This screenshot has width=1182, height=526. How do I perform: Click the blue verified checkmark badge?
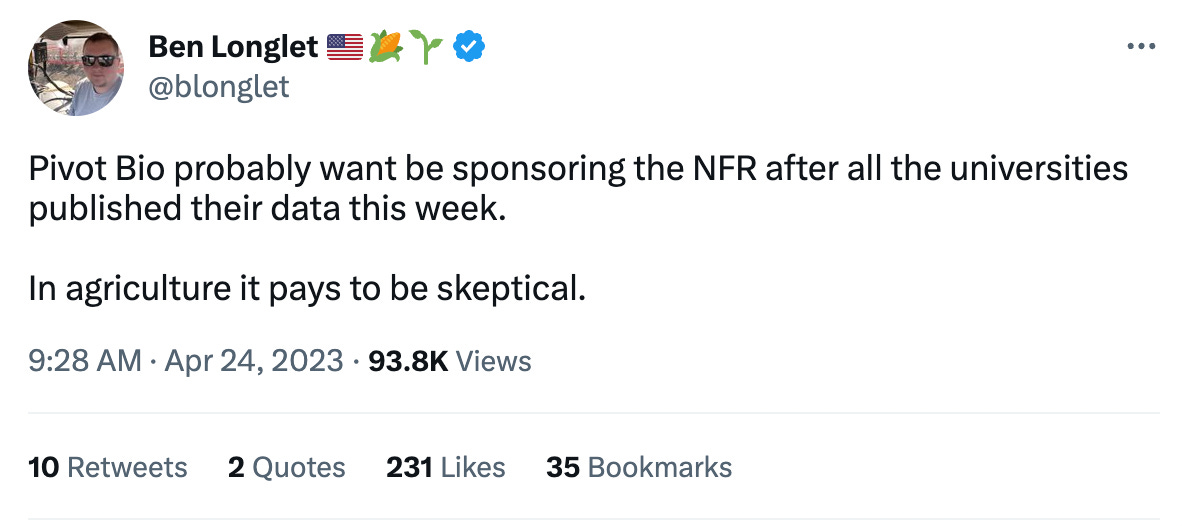(x=468, y=46)
